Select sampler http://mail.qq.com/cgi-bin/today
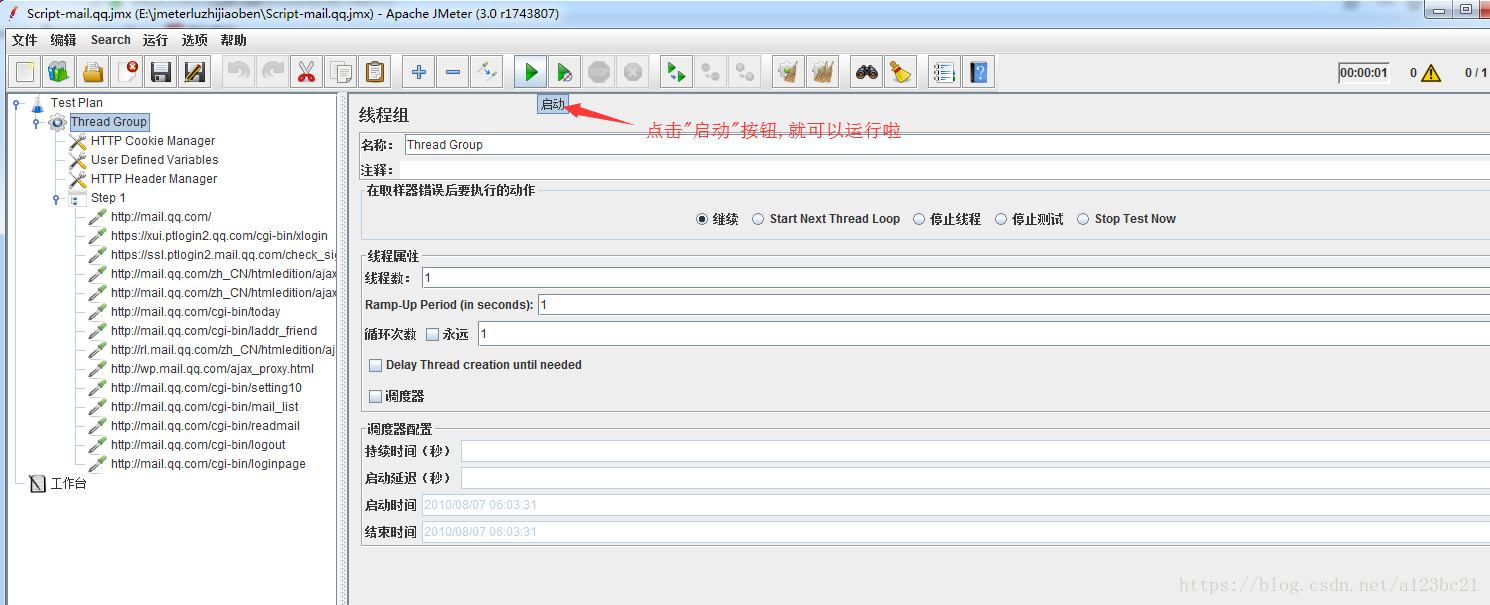Viewport: 1490px width, 605px height. [x=195, y=312]
